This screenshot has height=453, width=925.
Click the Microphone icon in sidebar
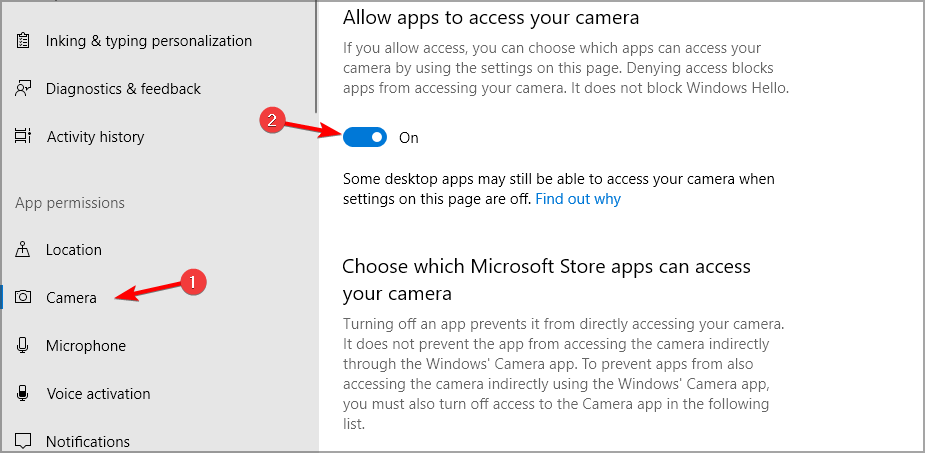pos(22,346)
